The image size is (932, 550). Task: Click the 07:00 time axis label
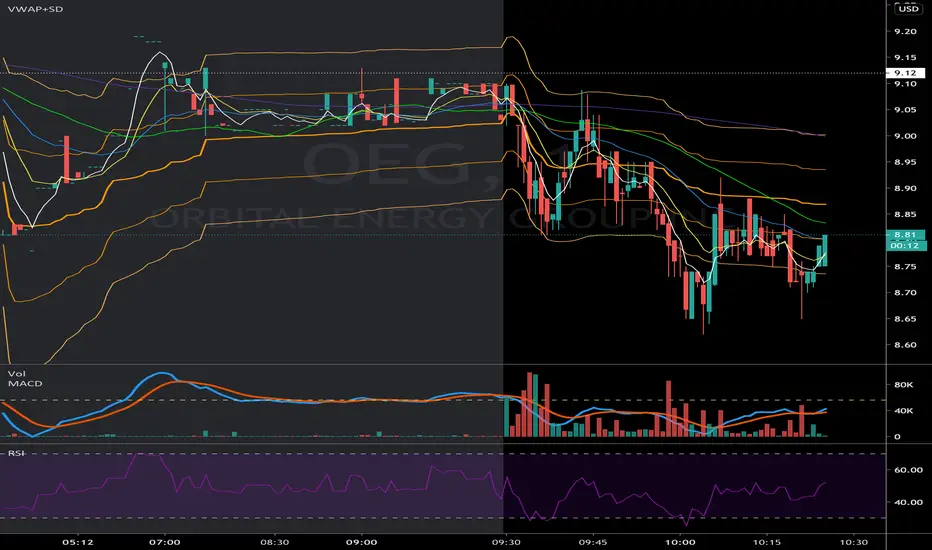click(165, 542)
